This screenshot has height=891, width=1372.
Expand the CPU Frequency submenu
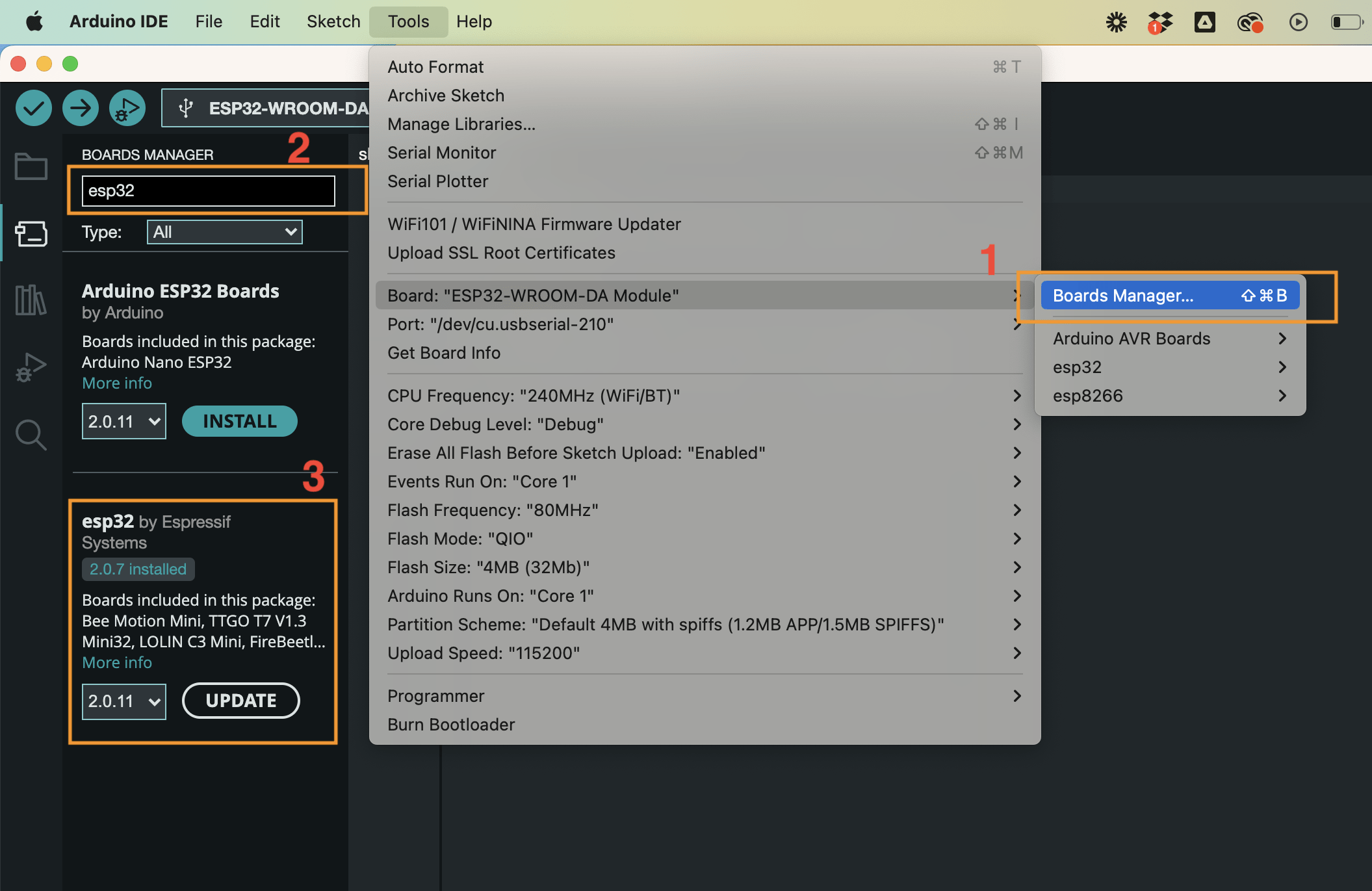705,396
